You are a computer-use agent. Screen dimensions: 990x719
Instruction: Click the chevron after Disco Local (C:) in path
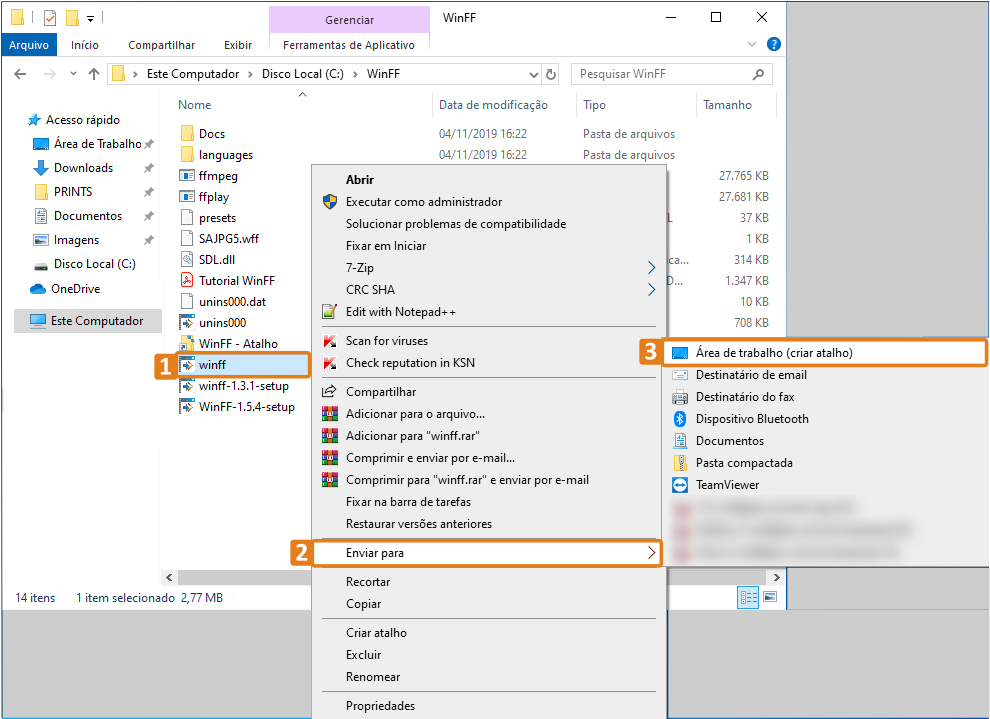(x=355, y=74)
